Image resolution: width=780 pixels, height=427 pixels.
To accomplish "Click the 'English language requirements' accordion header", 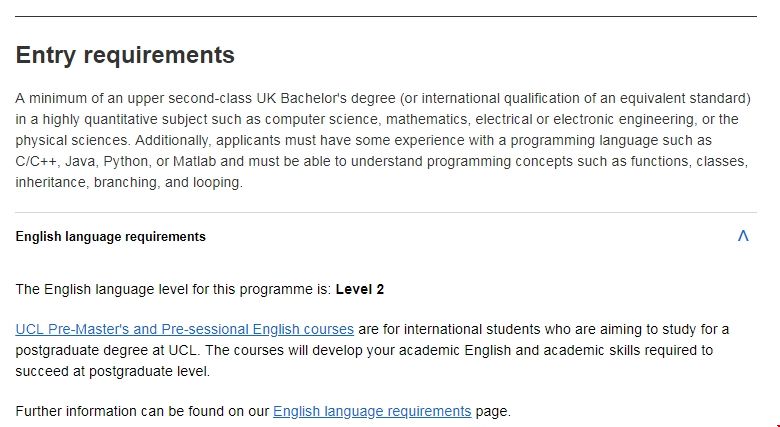I will point(110,237).
